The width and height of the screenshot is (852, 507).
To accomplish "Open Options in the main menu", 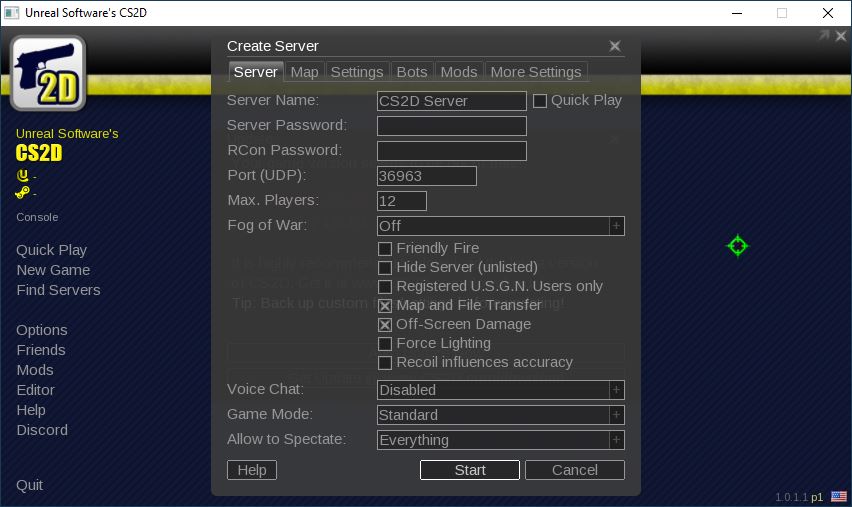I will tap(42, 330).
